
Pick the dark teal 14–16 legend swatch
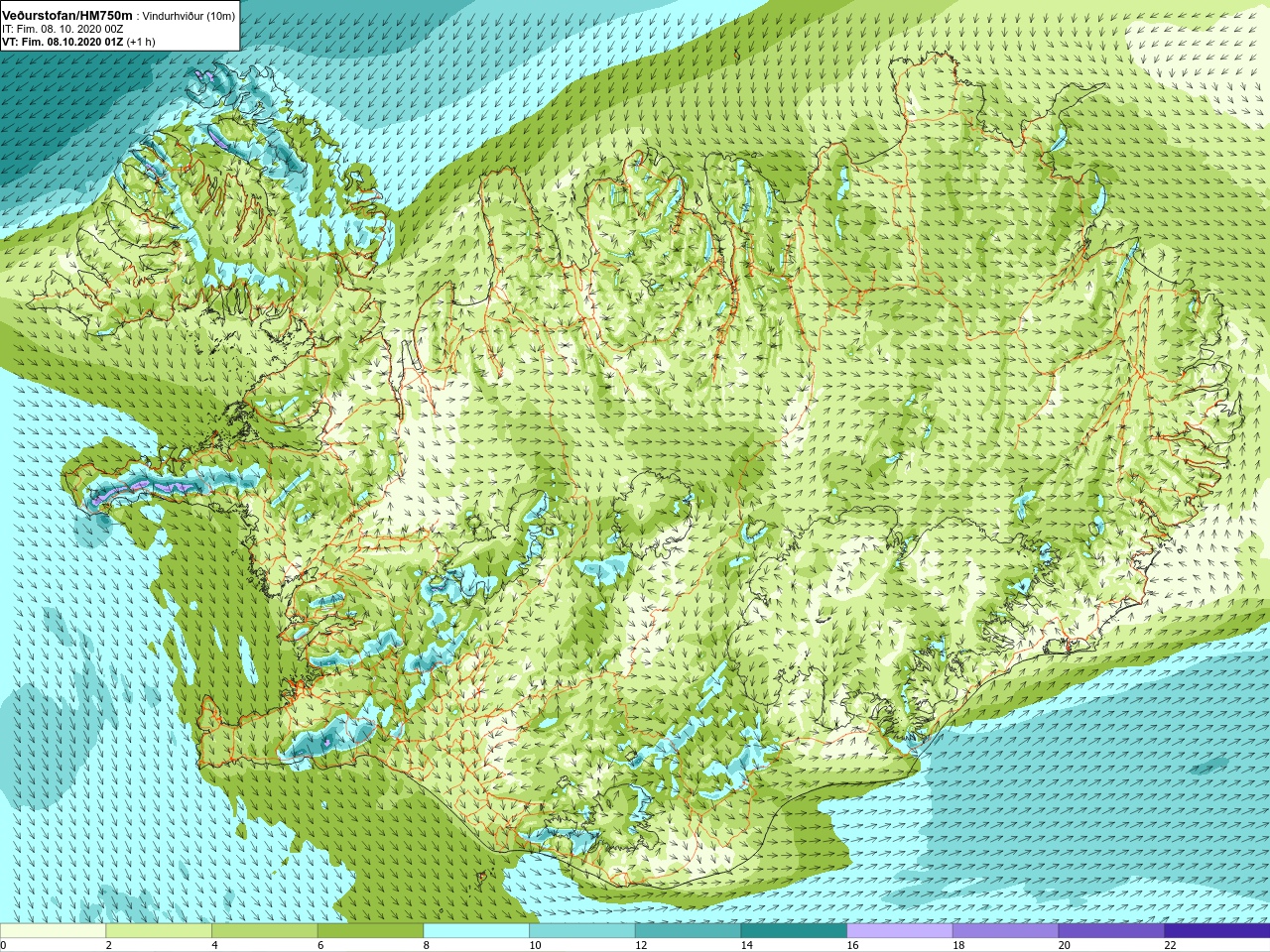[793, 930]
